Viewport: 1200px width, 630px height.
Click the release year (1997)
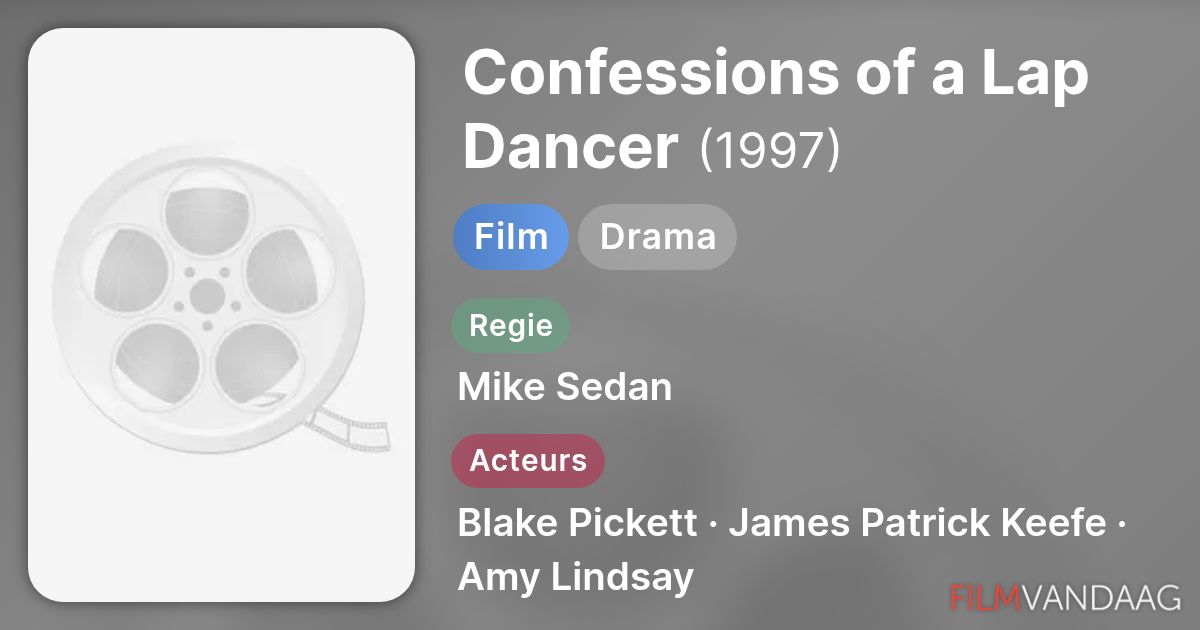(x=769, y=149)
